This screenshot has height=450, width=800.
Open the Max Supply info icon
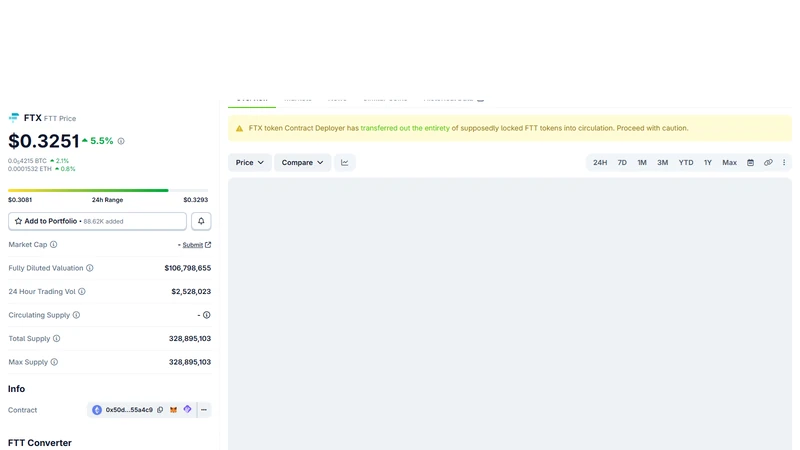[x=54, y=362]
